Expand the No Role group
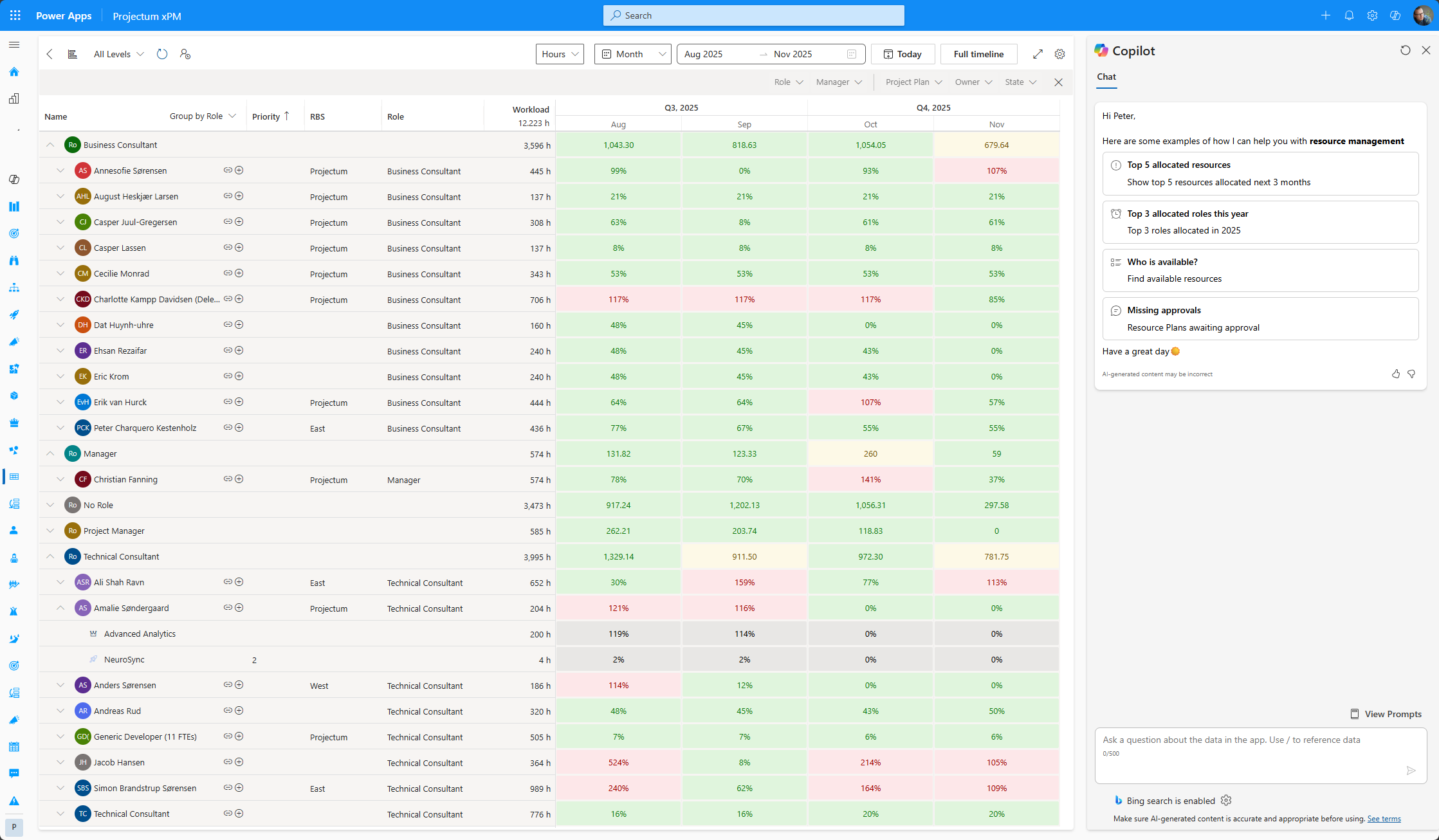Screen dimensions: 1439x840 pos(50,505)
